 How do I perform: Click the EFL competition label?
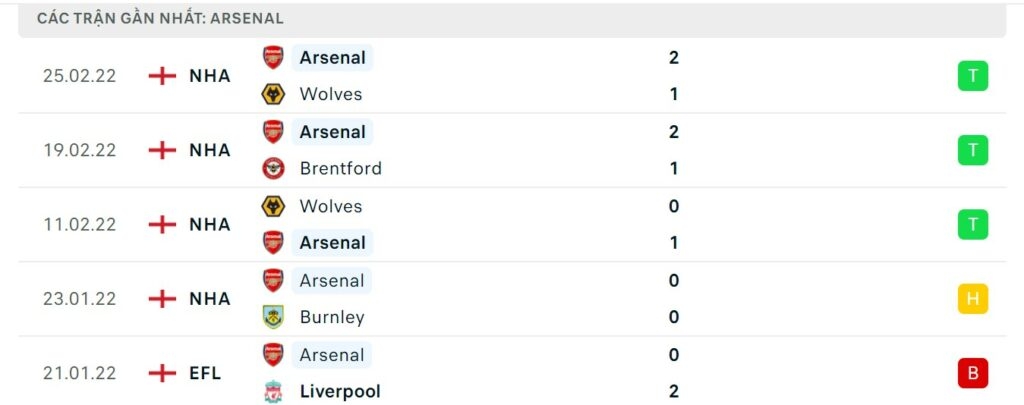click(x=205, y=373)
